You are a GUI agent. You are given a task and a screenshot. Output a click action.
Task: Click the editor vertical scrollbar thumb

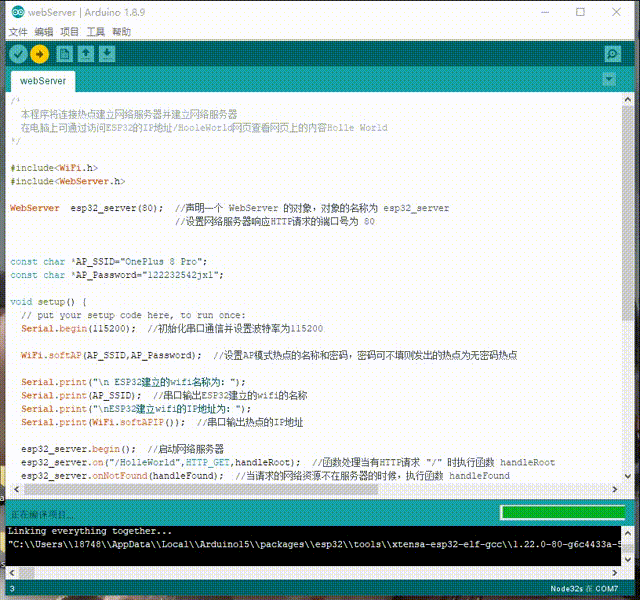pyautogui.click(x=628, y=213)
